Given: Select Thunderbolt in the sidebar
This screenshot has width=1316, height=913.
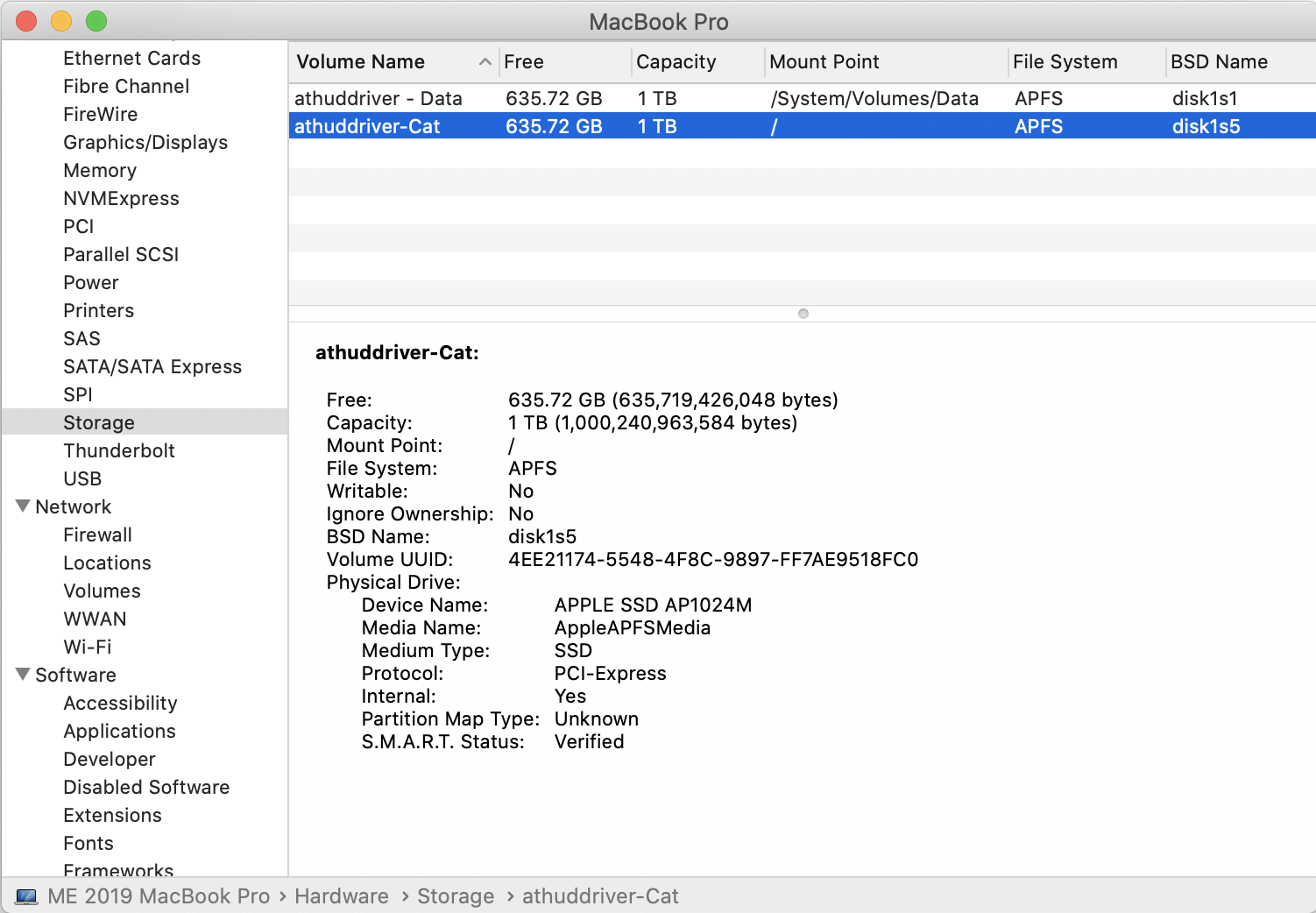Looking at the screenshot, I should pyautogui.click(x=119, y=450).
